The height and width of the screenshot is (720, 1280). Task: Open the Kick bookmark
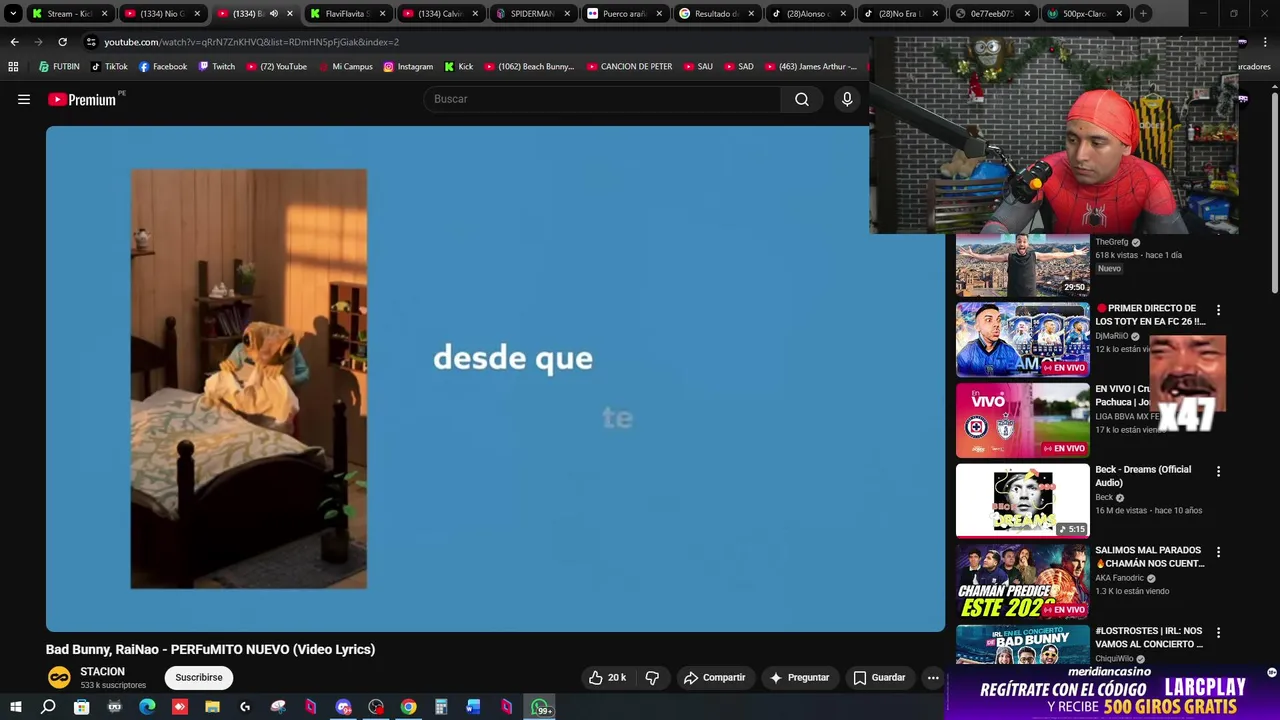pyautogui.click(x=459, y=66)
